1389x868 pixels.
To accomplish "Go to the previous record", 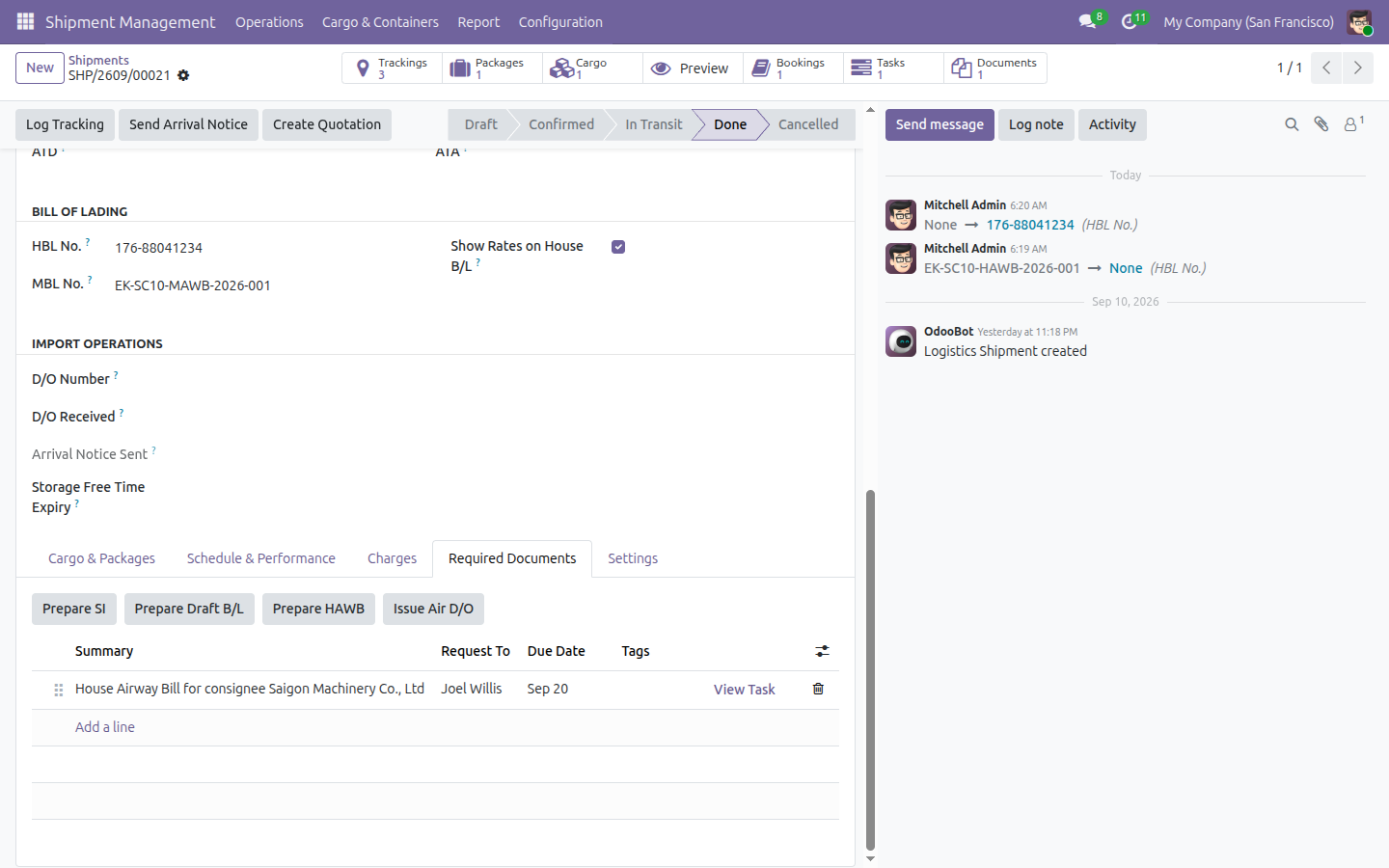I will pos(1326,68).
